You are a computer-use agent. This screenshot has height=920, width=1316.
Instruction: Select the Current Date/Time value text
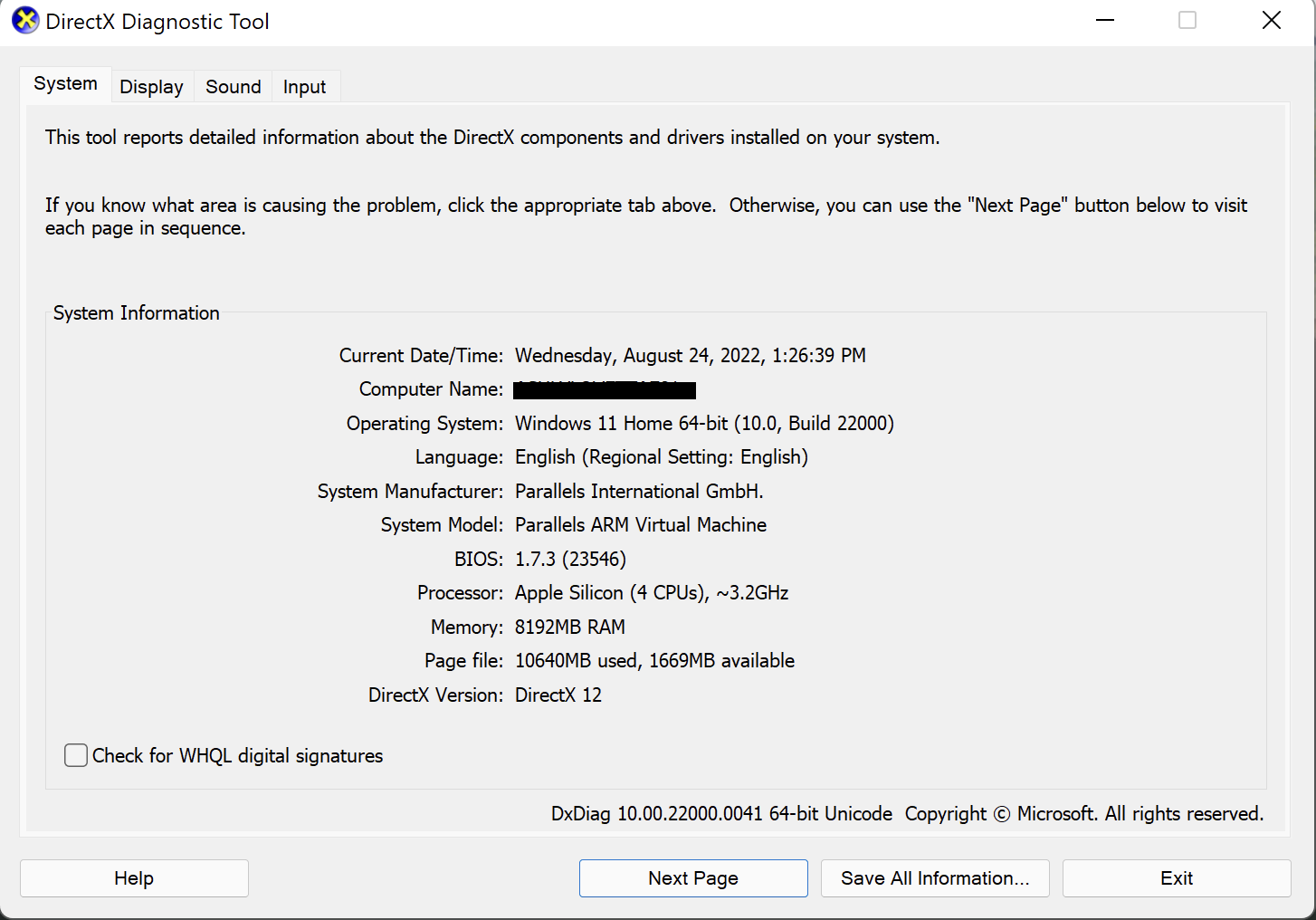pyautogui.click(x=691, y=356)
